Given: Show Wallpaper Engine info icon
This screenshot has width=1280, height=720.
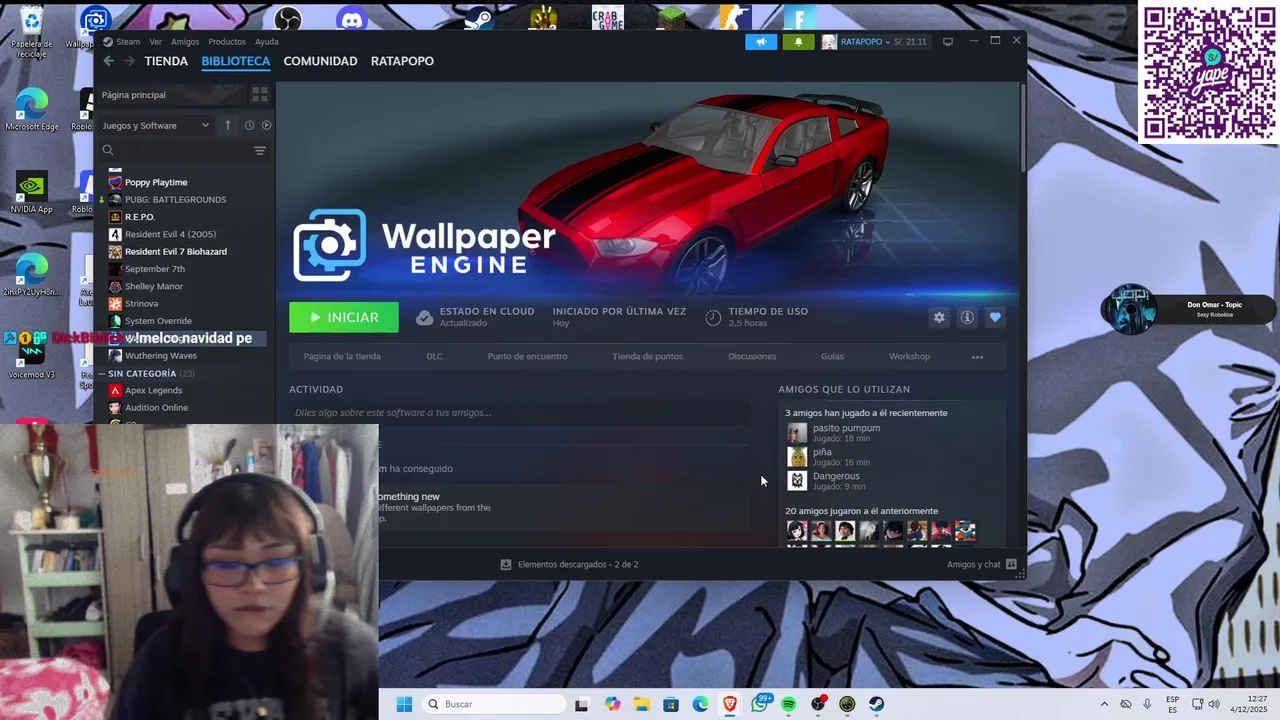Looking at the screenshot, I should [x=967, y=317].
